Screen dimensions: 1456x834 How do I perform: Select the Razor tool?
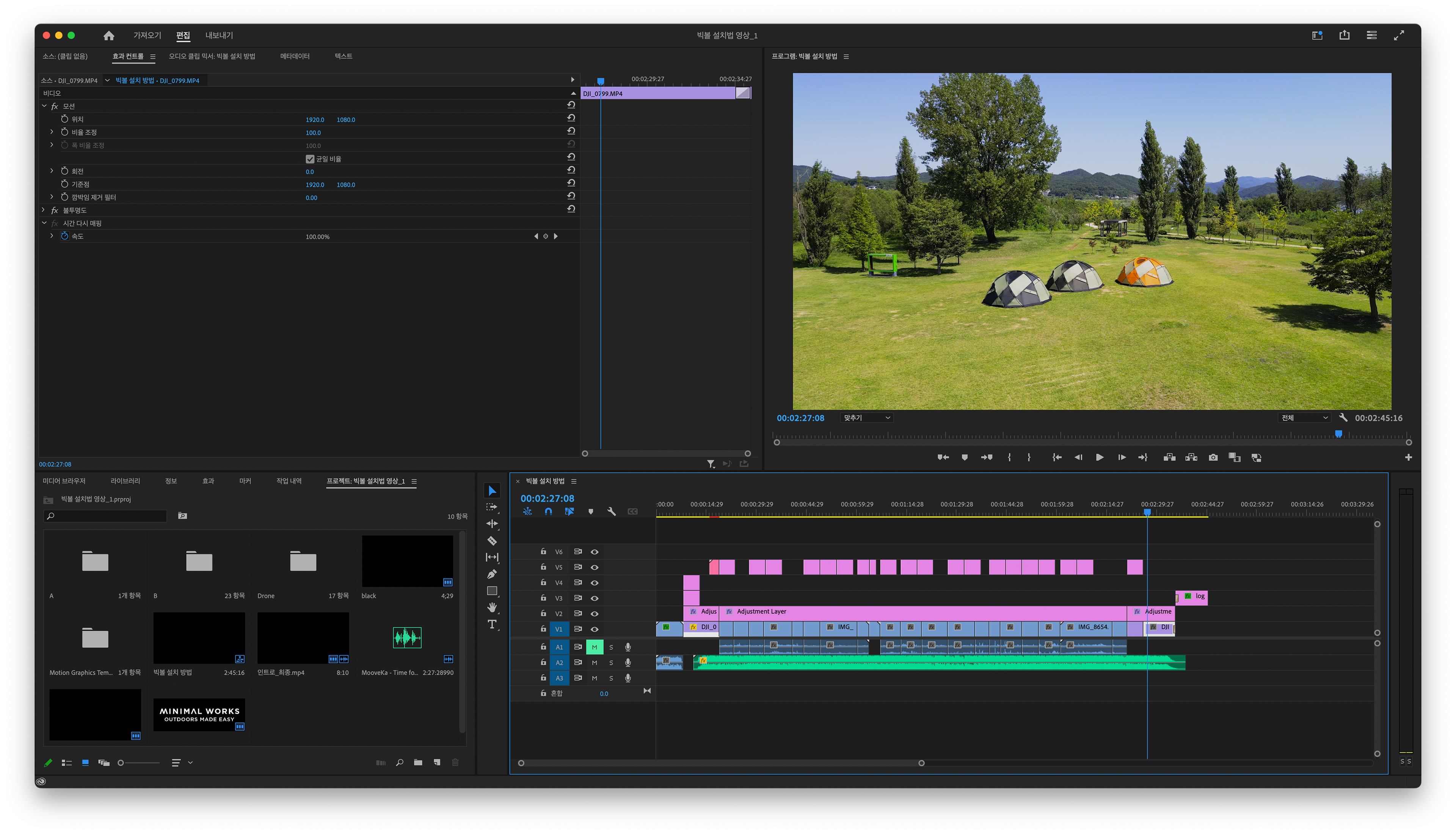(x=492, y=541)
